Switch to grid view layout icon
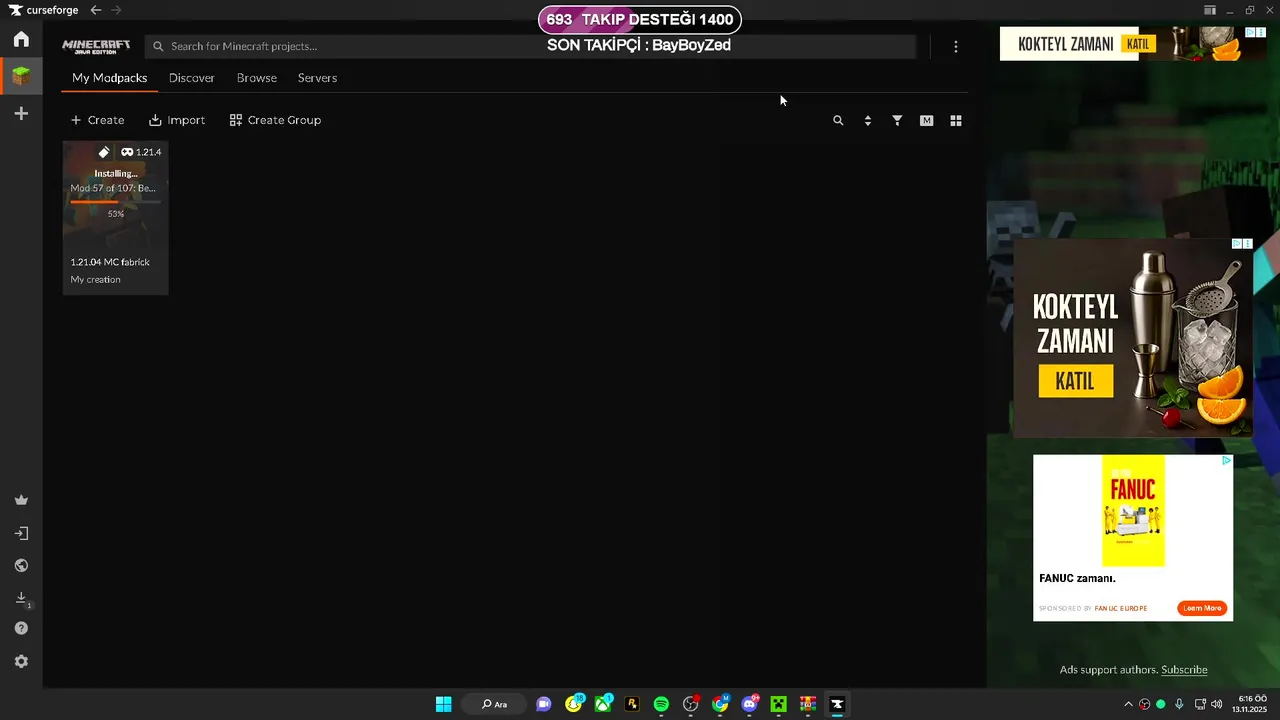The width and height of the screenshot is (1280, 720). (x=956, y=120)
